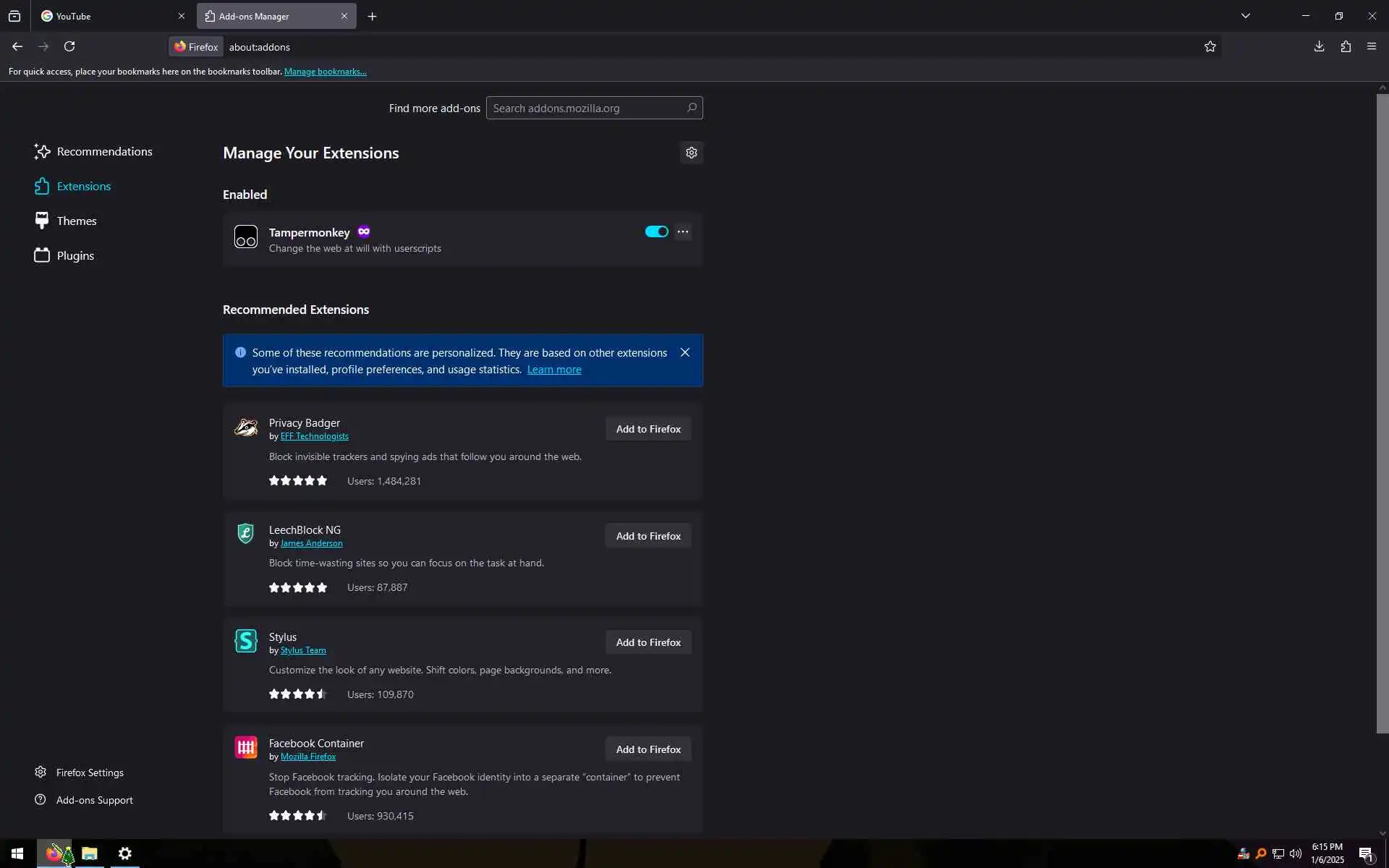Open the gear tools menu for extensions
Image resolution: width=1389 pixels, height=868 pixels.
pyautogui.click(x=692, y=153)
